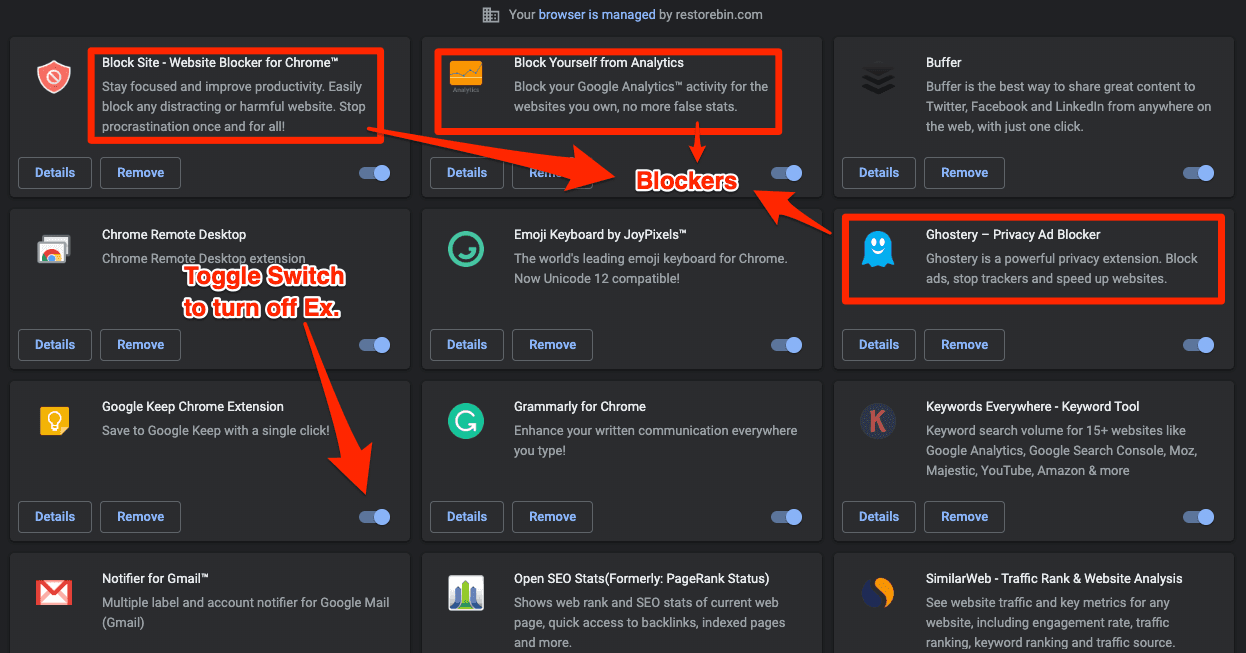The image size is (1246, 653).
Task: Remove Grammarly for Chrome
Action: [x=552, y=517]
